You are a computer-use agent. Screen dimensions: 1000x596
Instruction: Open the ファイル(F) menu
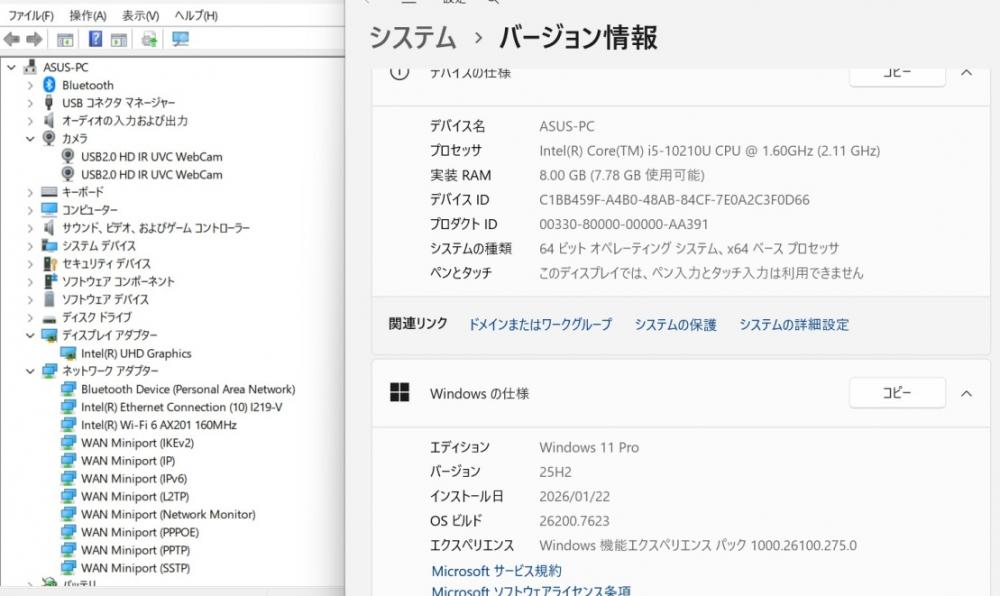click(31, 16)
